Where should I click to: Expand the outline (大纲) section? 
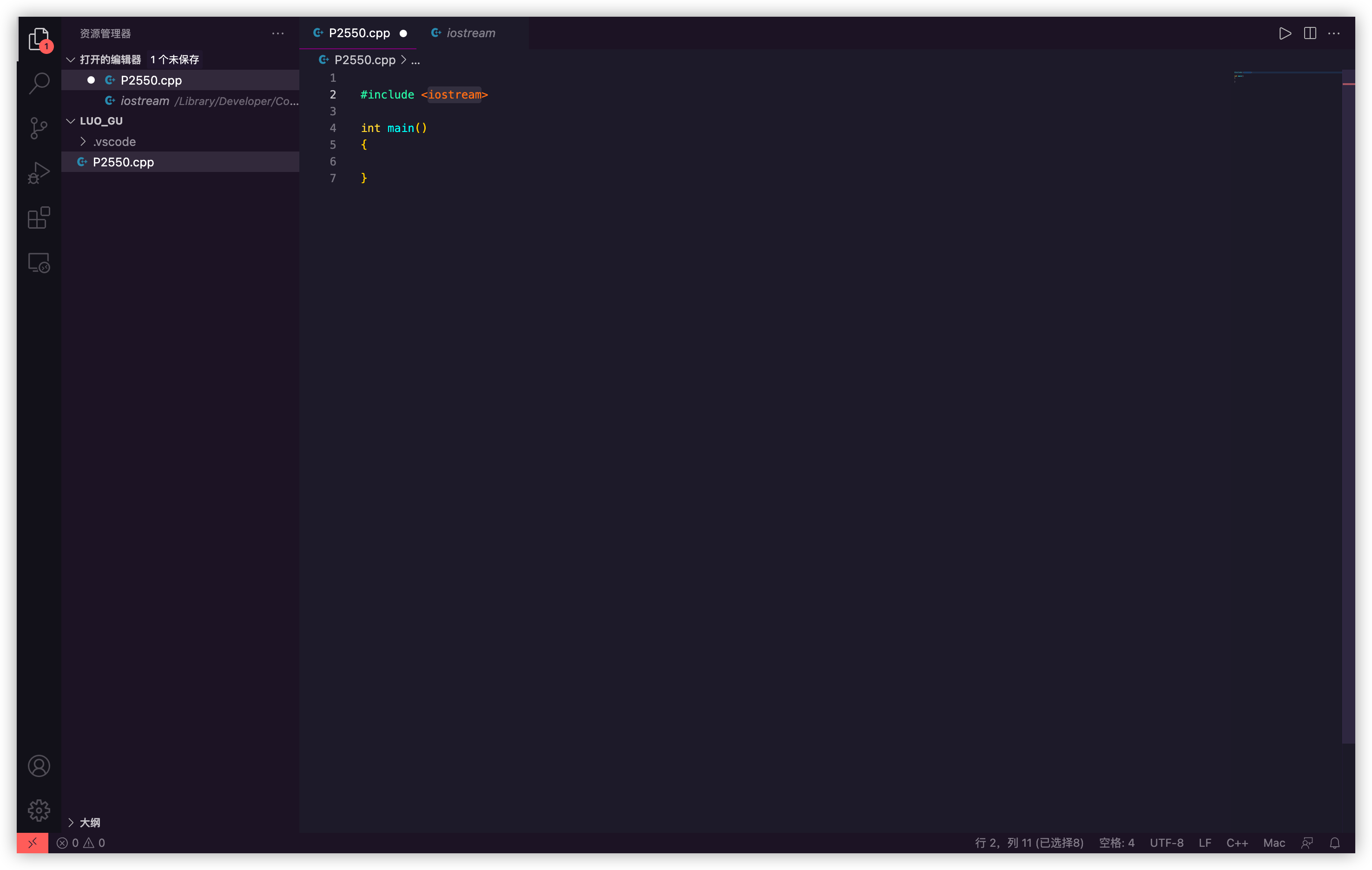point(71,822)
